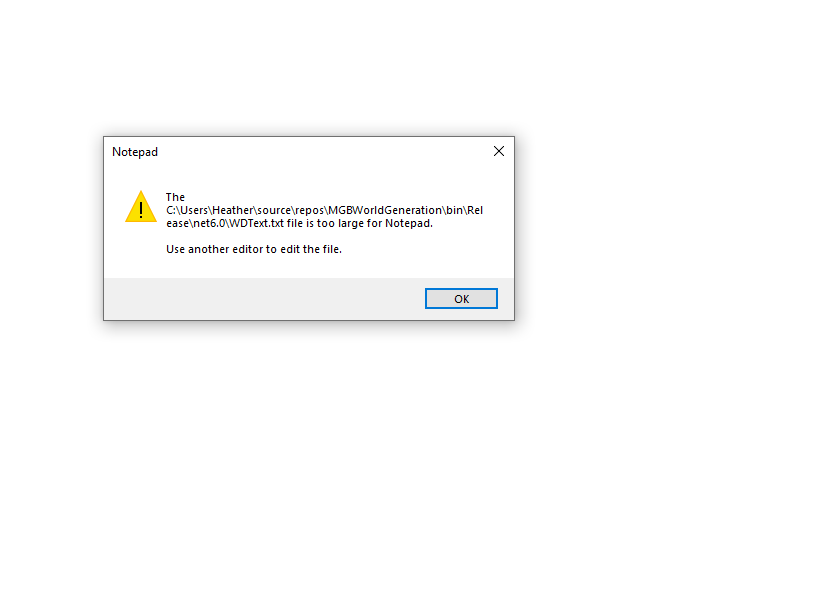
Task: Click the "source" segment of the path
Action: point(274,210)
